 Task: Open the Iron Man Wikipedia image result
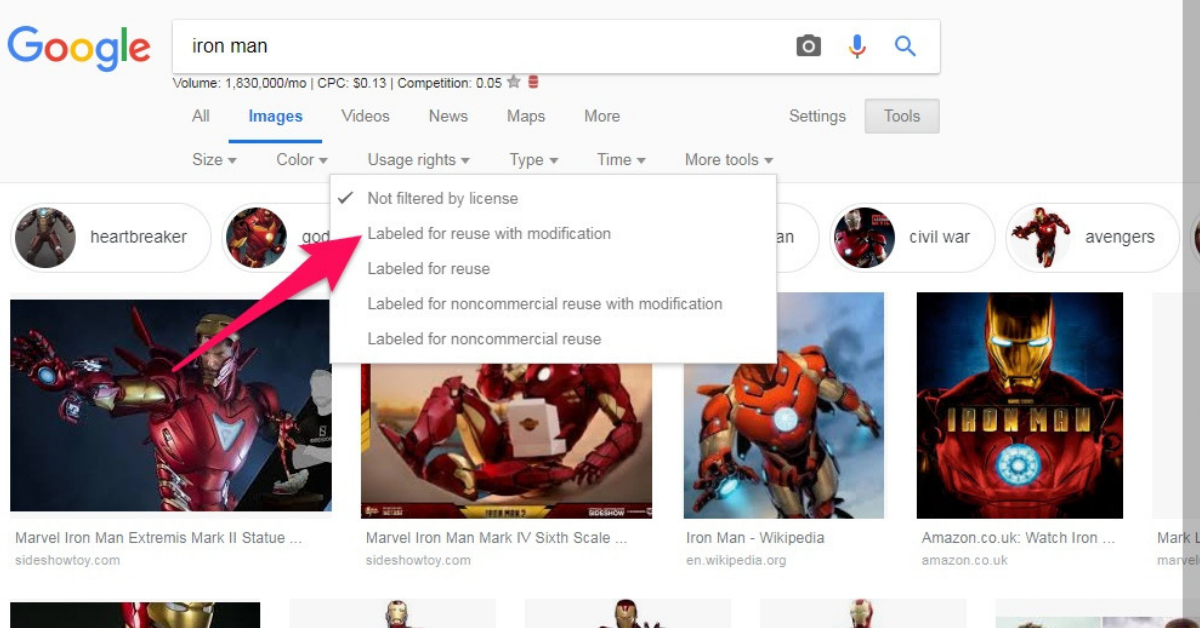(x=784, y=405)
